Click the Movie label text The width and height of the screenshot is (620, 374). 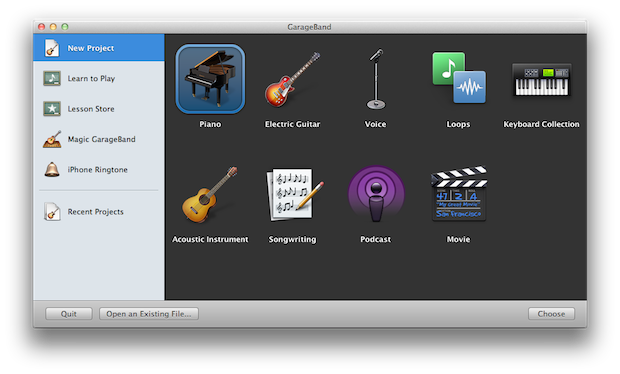click(x=459, y=239)
